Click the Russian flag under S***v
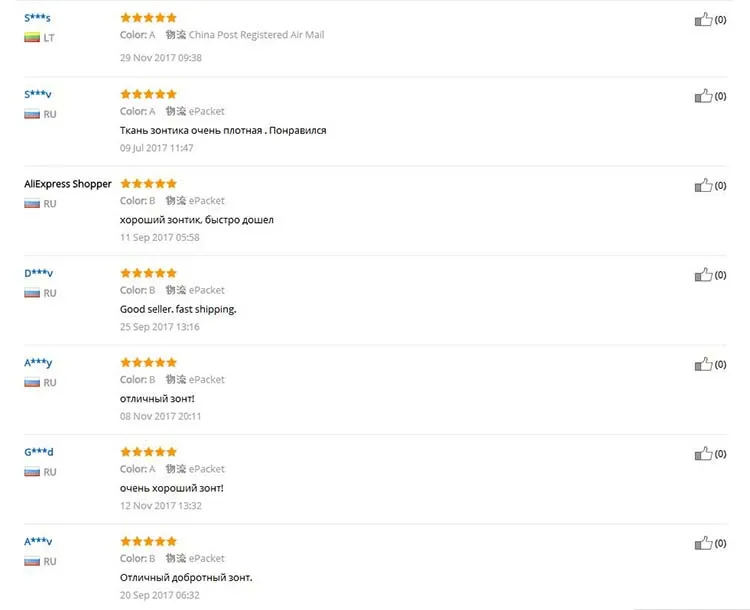The width and height of the screenshot is (750, 610). click(x=31, y=114)
